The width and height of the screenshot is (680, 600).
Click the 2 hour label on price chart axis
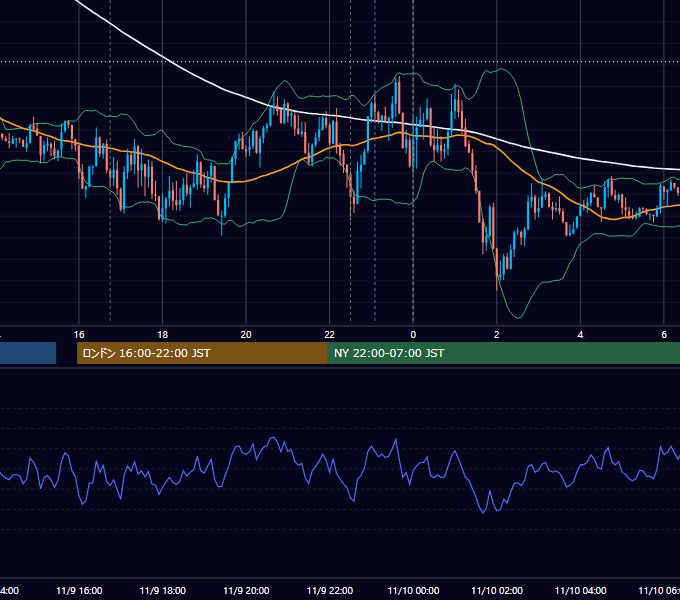click(x=497, y=335)
